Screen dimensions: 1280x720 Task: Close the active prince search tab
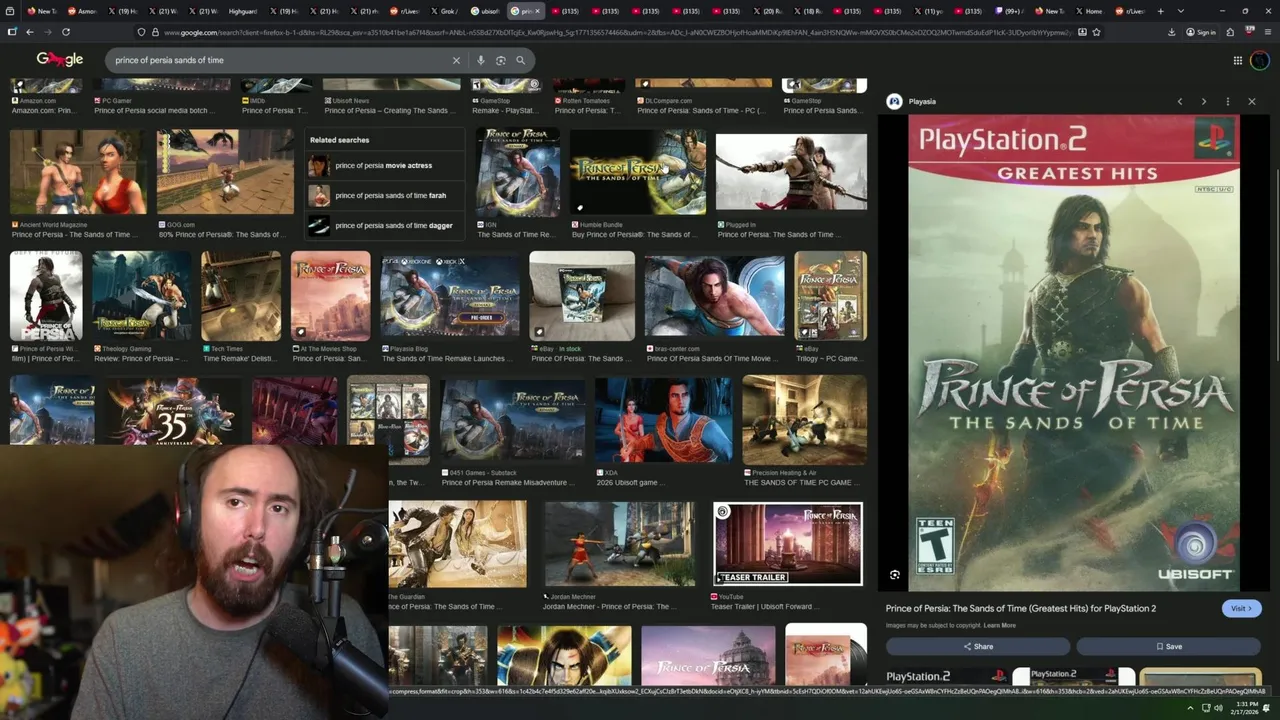tap(537, 11)
